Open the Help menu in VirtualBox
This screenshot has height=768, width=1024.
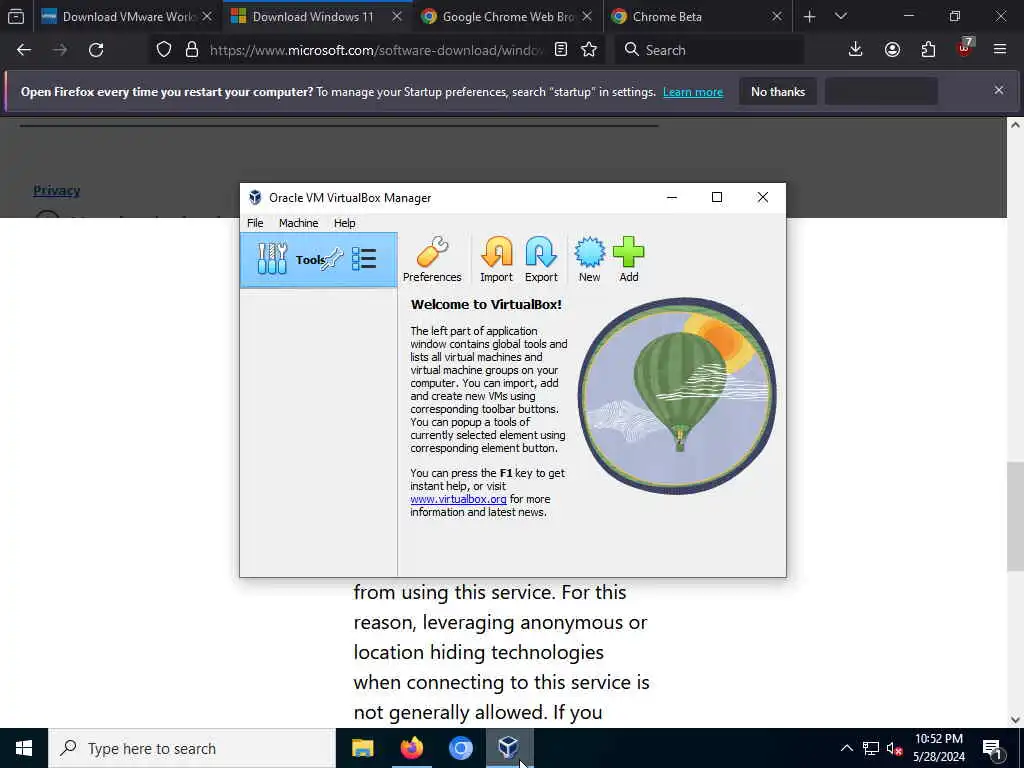pos(344,223)
